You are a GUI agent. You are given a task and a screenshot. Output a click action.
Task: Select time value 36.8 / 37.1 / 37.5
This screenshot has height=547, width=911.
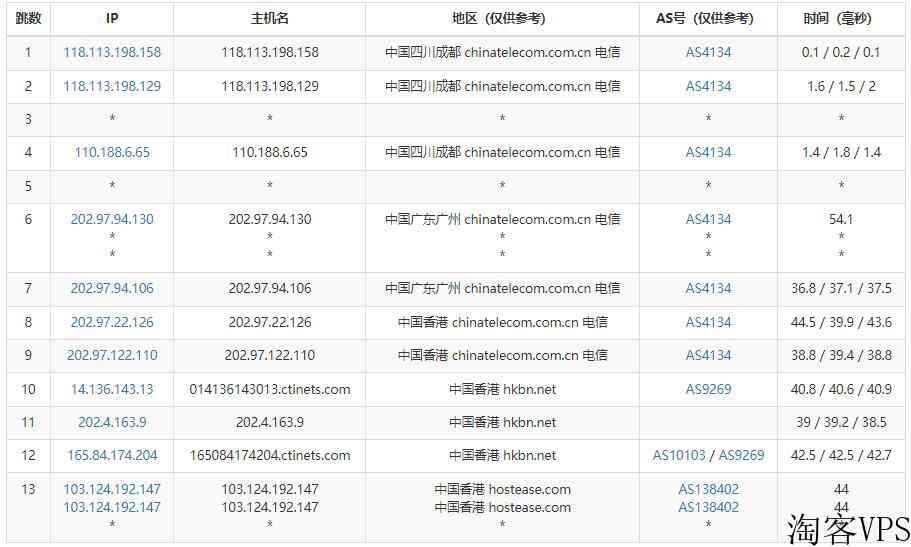click(841, 288)
